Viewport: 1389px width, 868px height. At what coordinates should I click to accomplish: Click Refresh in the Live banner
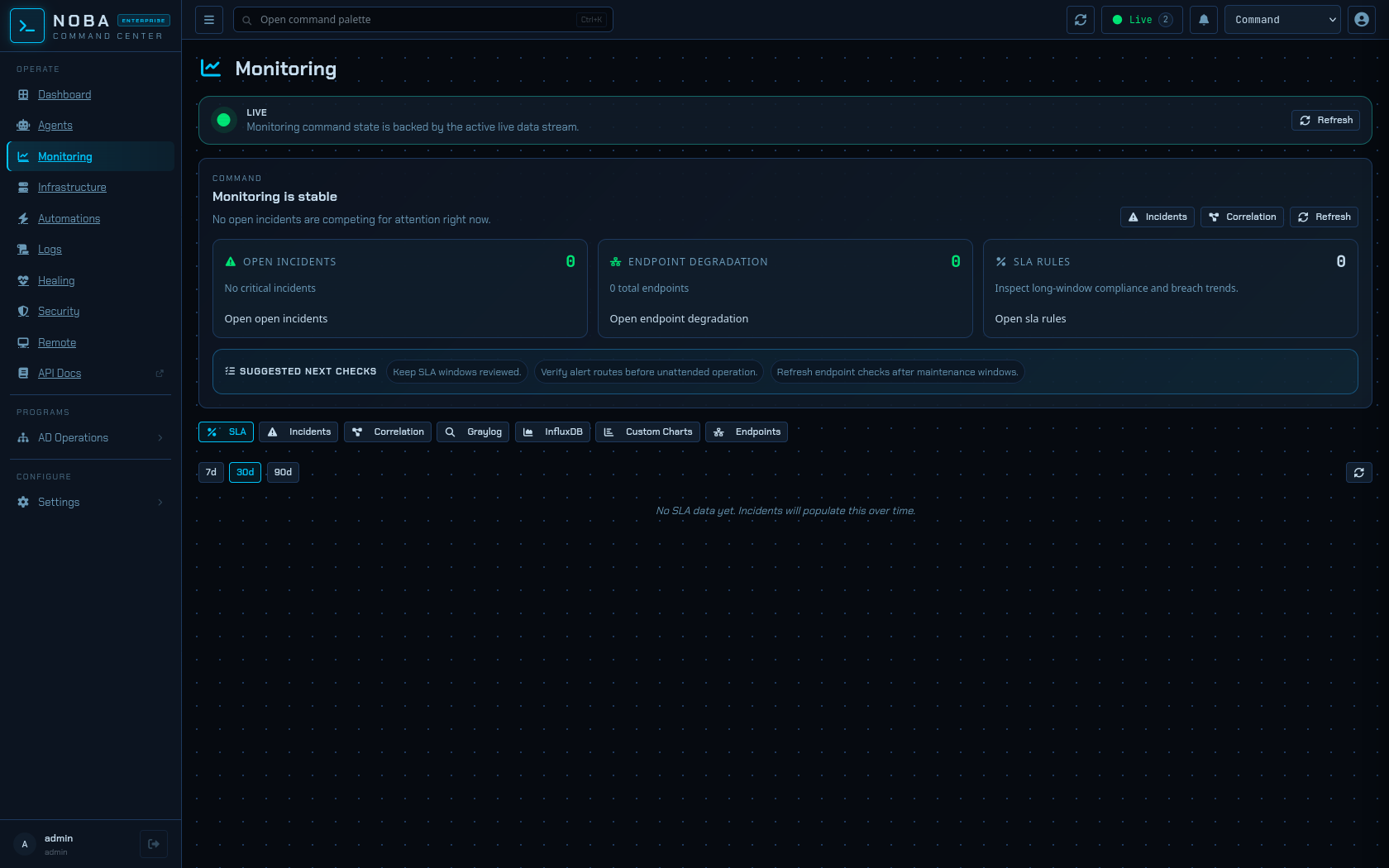(1326, 121)
